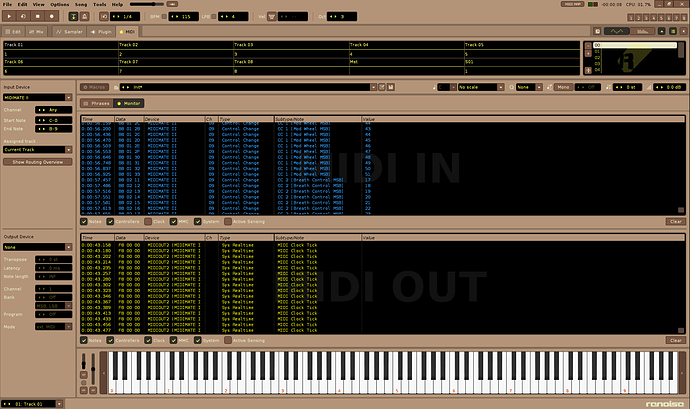Click the instrument properties icon left of scopes
The image size is (690, 409).
point(597,31)
